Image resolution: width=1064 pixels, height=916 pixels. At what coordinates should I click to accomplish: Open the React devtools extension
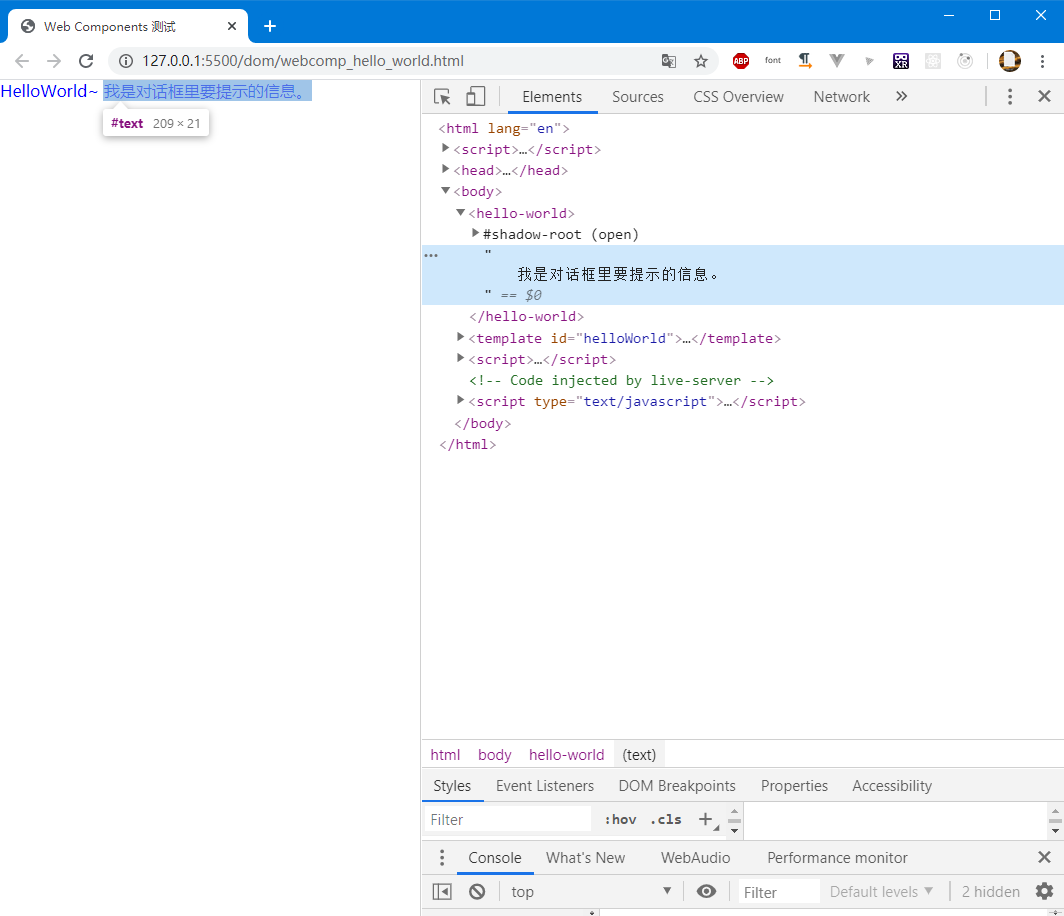[933, 61]
